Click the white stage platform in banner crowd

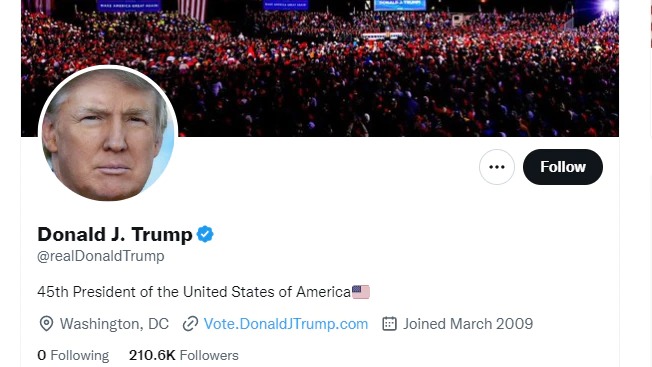point(383,36)
